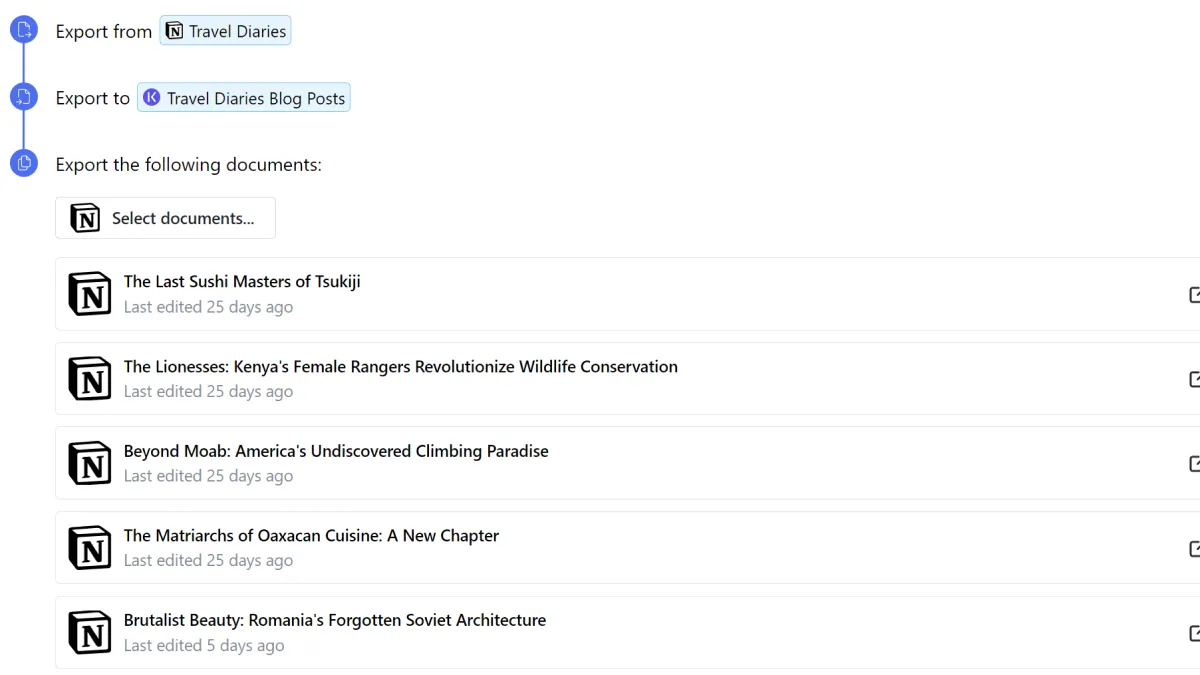This screenshot has width=1200, height=675.
Task: Open external link for Last Sushi Masters
Action: (1194, 294)
